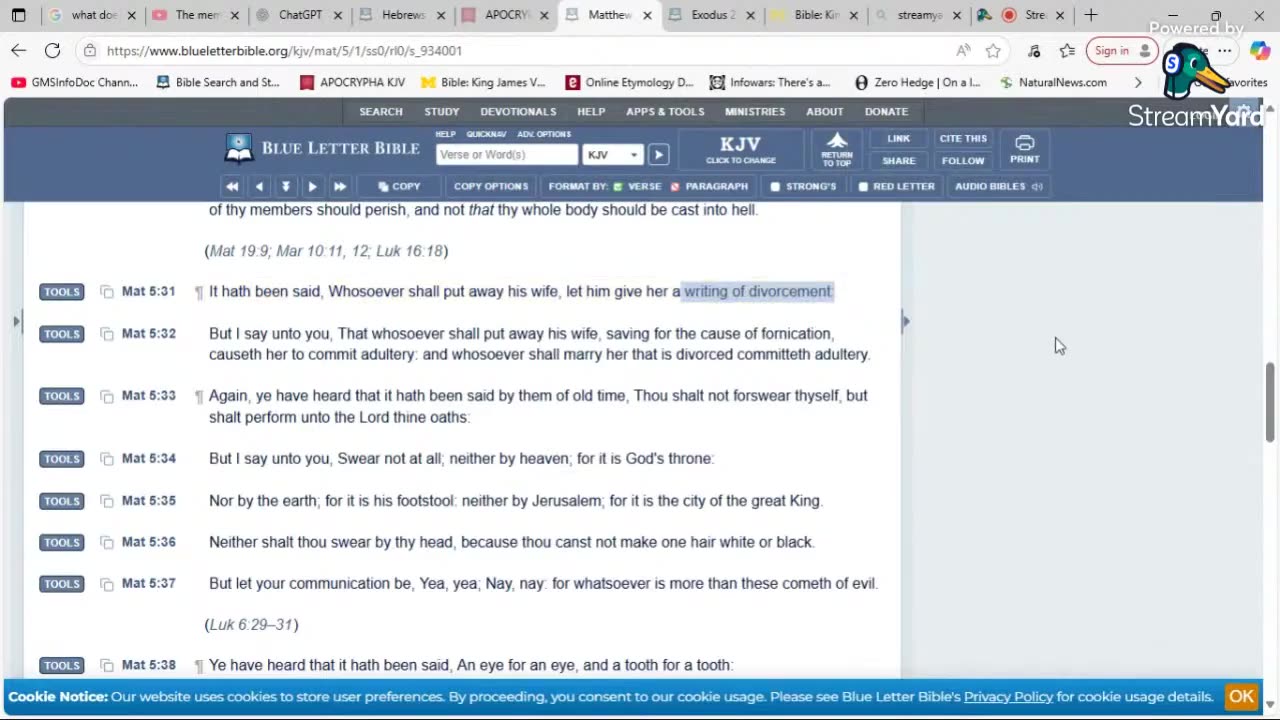Expand the left side panel arrow

15,321
